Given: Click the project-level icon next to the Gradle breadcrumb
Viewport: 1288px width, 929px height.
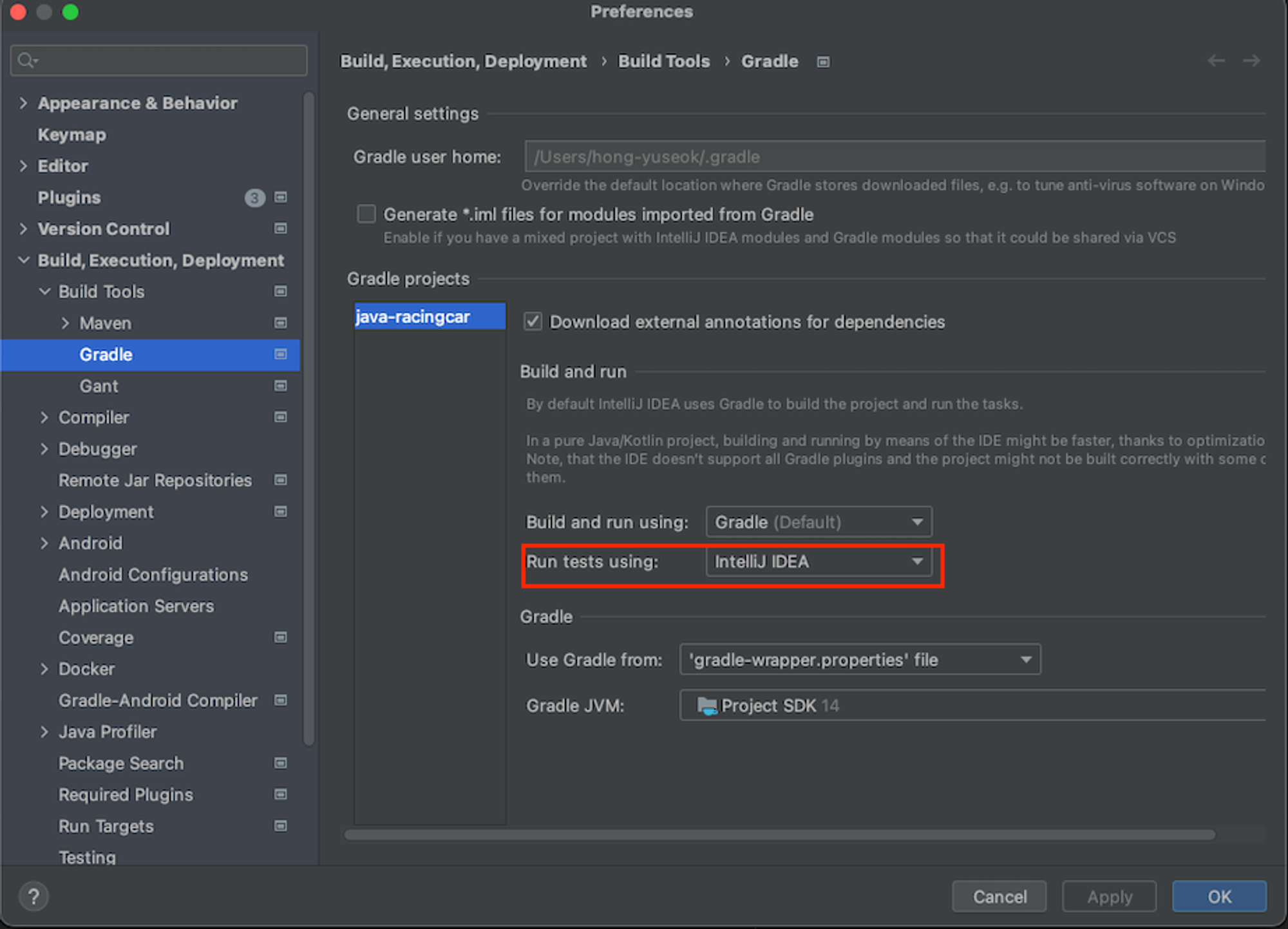Looking at the screenshot, I should pos(823,62).
